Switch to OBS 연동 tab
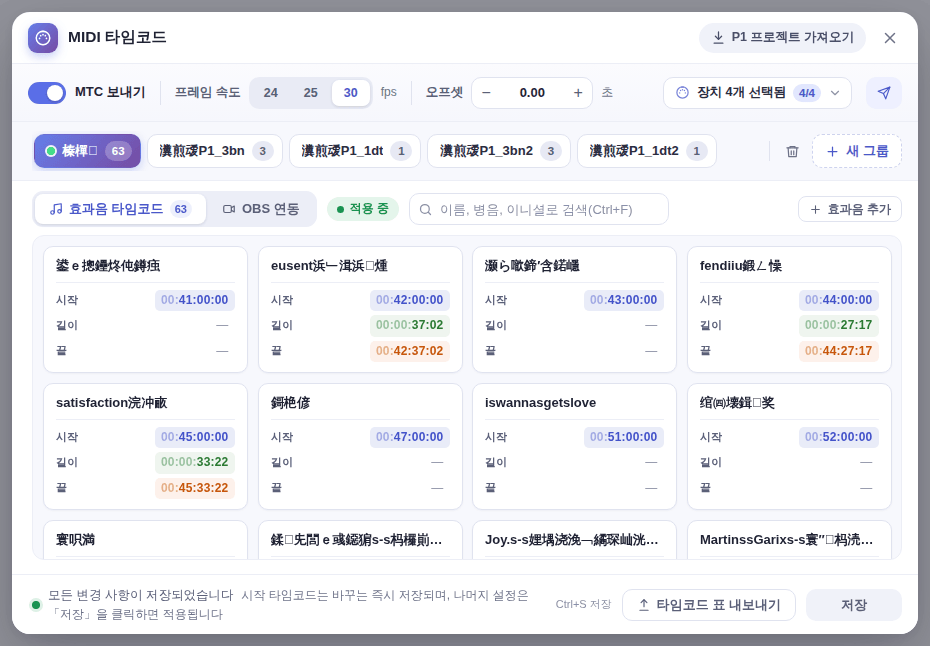Viewport: 930px width, 646px height. (261, 209)
